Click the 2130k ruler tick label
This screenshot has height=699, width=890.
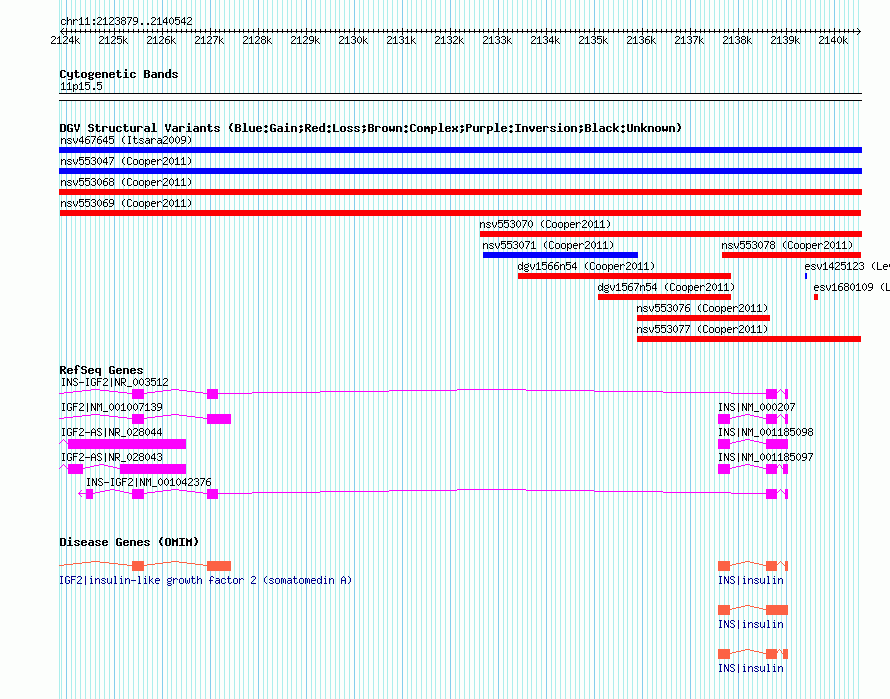click(353, 40)
